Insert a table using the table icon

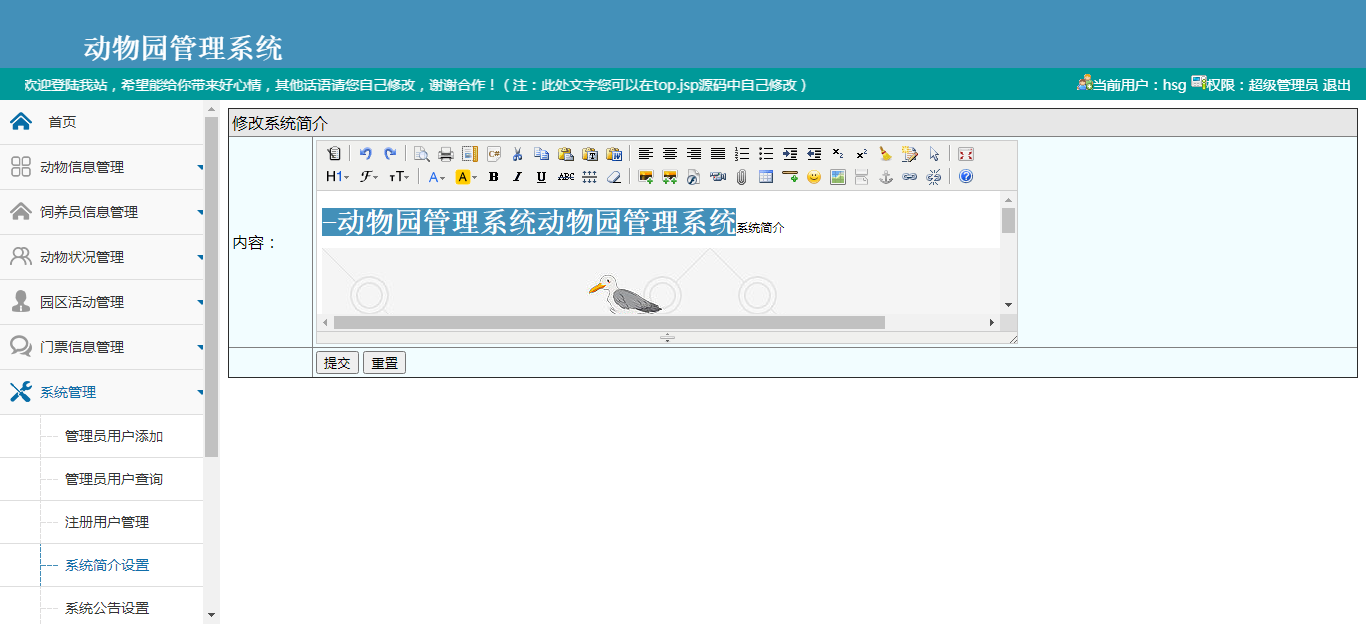click(766, 177)
